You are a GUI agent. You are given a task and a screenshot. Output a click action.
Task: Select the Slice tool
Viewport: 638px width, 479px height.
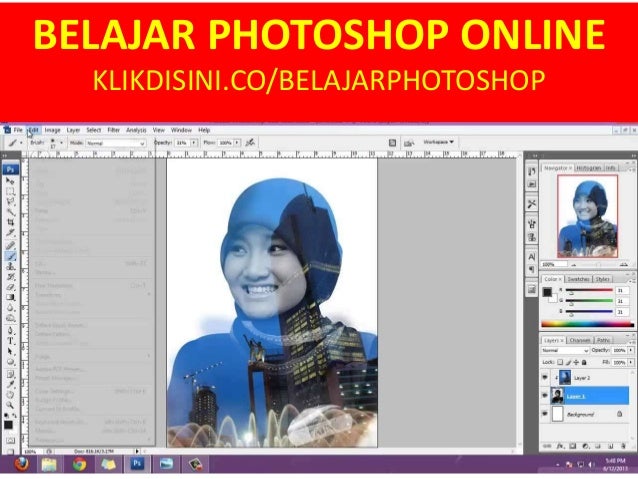click(x=11, y=232)
